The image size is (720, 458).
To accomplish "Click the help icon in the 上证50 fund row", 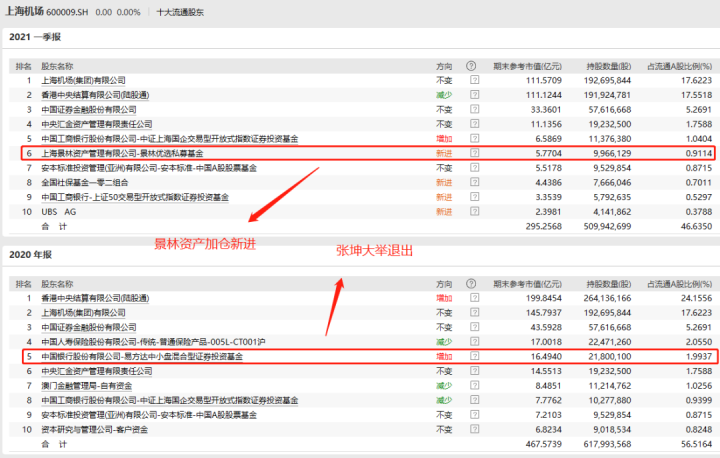I will 474,197.
